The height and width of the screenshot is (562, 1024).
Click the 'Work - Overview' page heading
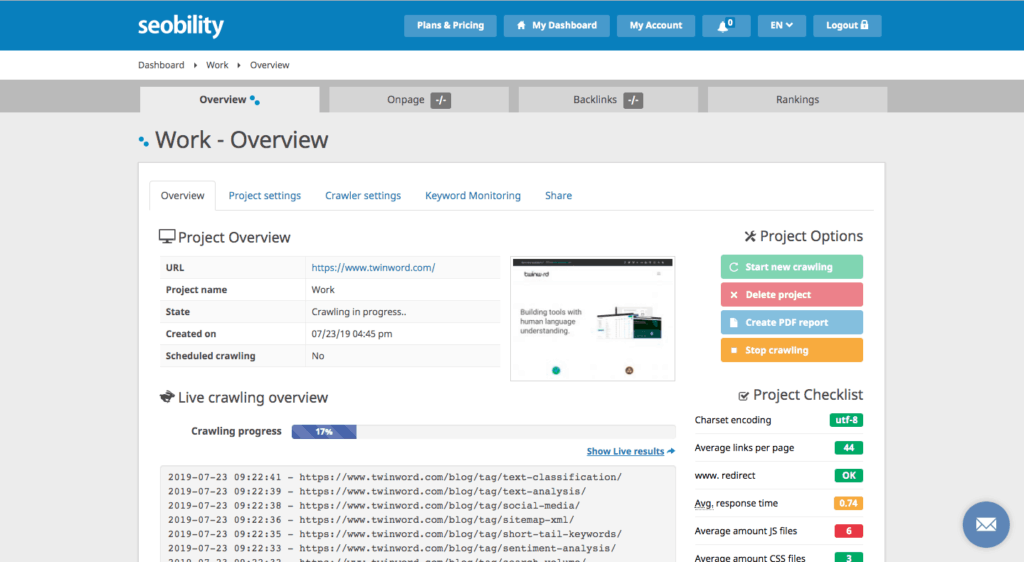coord(242,140)
